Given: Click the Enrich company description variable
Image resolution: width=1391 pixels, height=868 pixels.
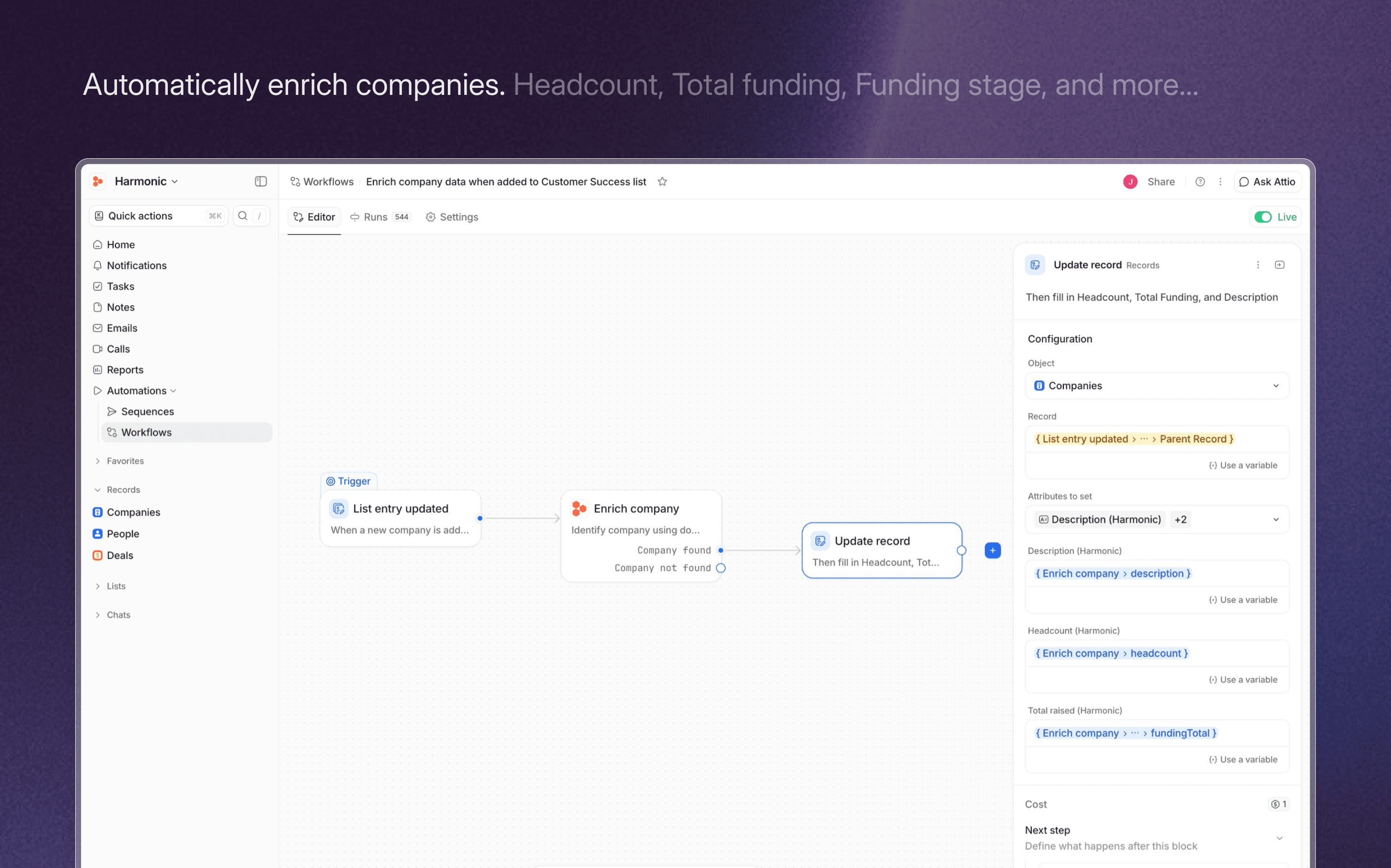Looking at the screenshot, I should (1112, 573).
